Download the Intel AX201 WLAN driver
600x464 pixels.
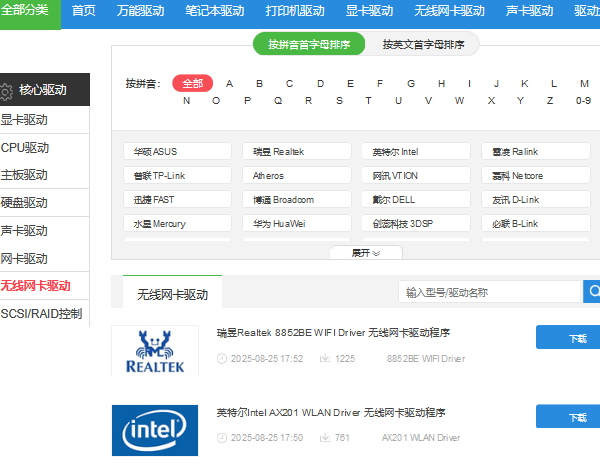576,416
